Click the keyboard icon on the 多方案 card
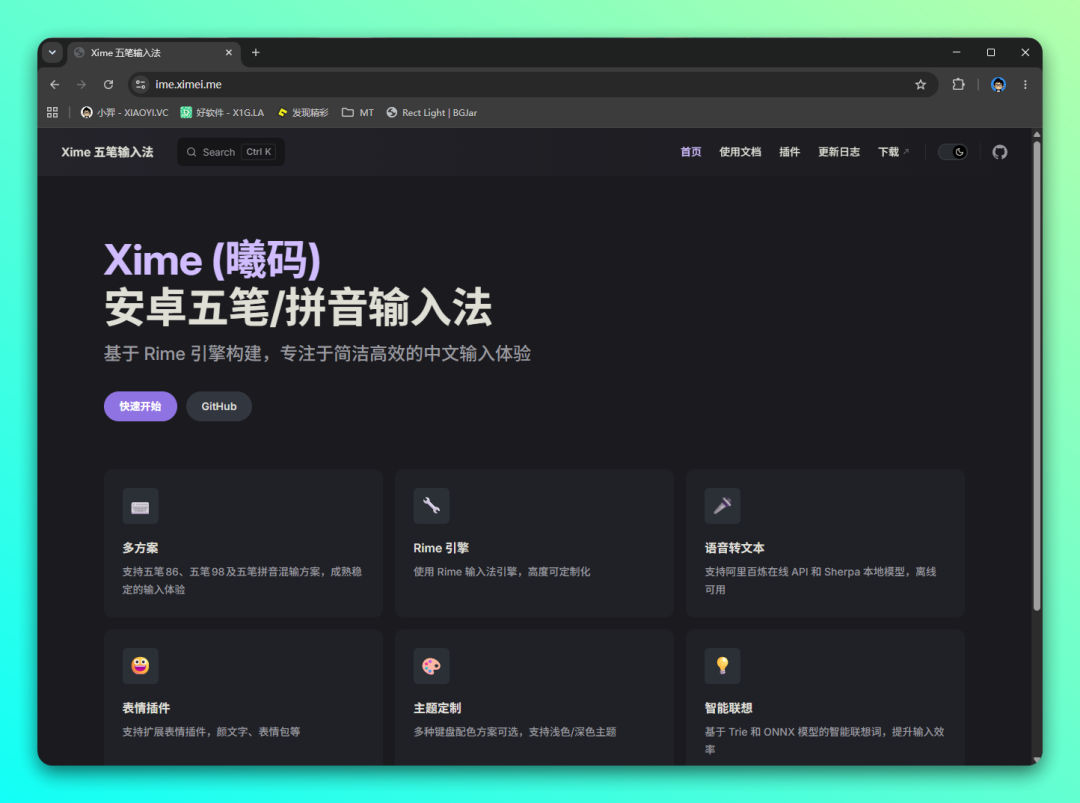 [x=141, y=507]
